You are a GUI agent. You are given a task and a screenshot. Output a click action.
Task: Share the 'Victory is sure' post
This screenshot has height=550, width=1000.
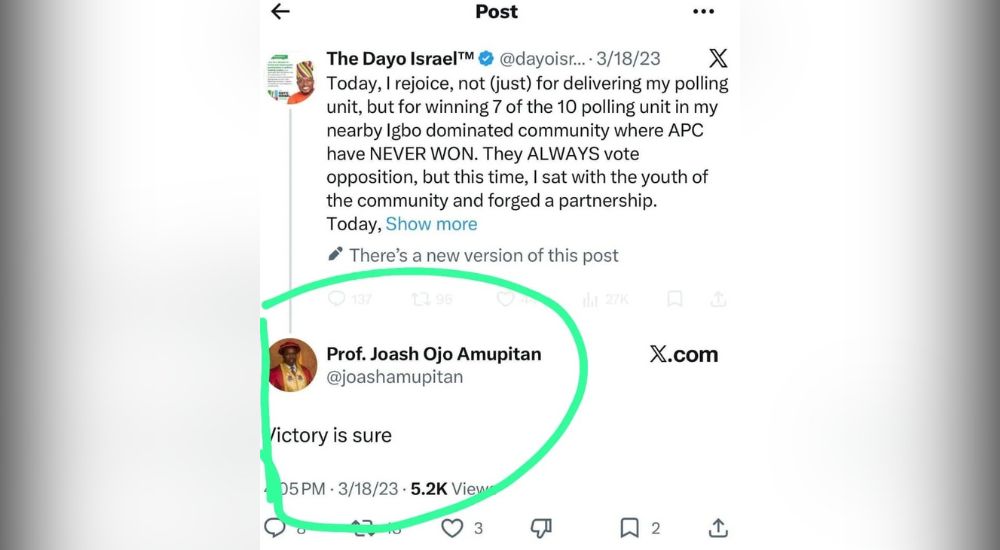(x=718, y=527)
